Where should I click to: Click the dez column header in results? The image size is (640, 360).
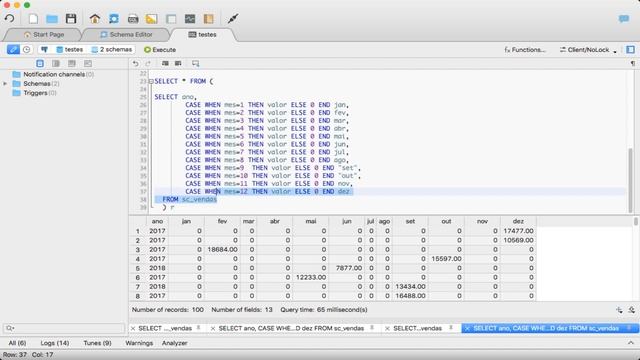pos(518,221)
